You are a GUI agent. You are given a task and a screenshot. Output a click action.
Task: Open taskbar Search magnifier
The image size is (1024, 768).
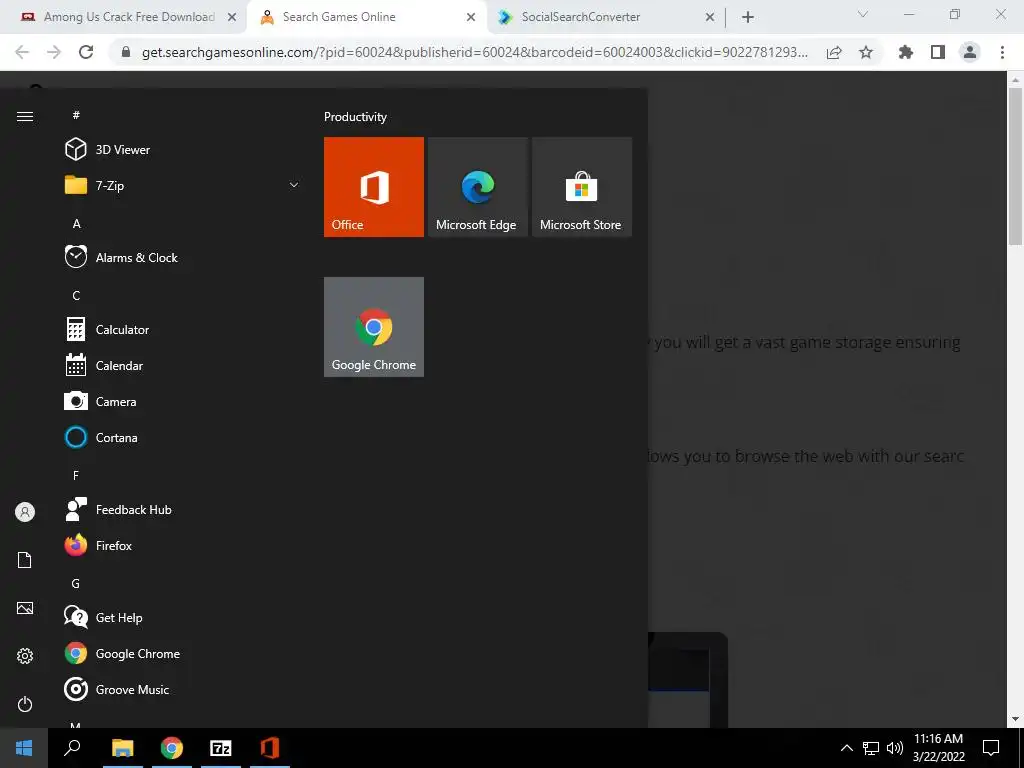[72, 748]
